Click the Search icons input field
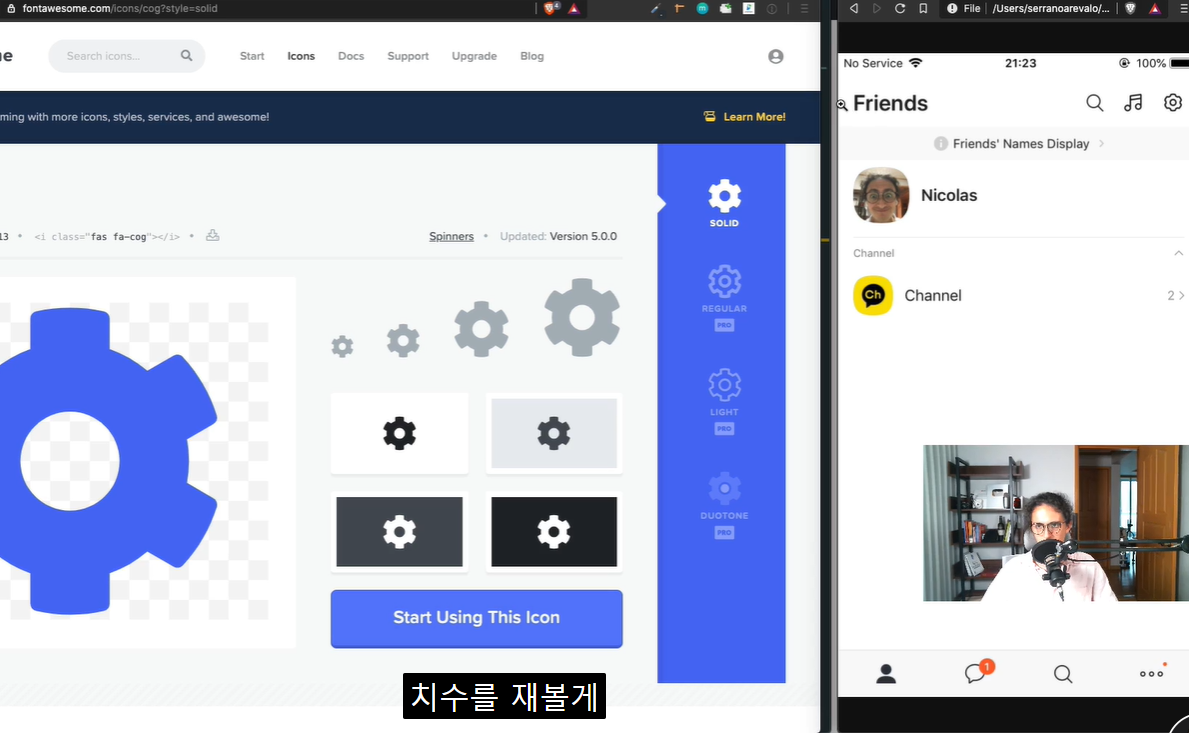The height and width of the screenshot is (733, 1189). tap(127, 56)
